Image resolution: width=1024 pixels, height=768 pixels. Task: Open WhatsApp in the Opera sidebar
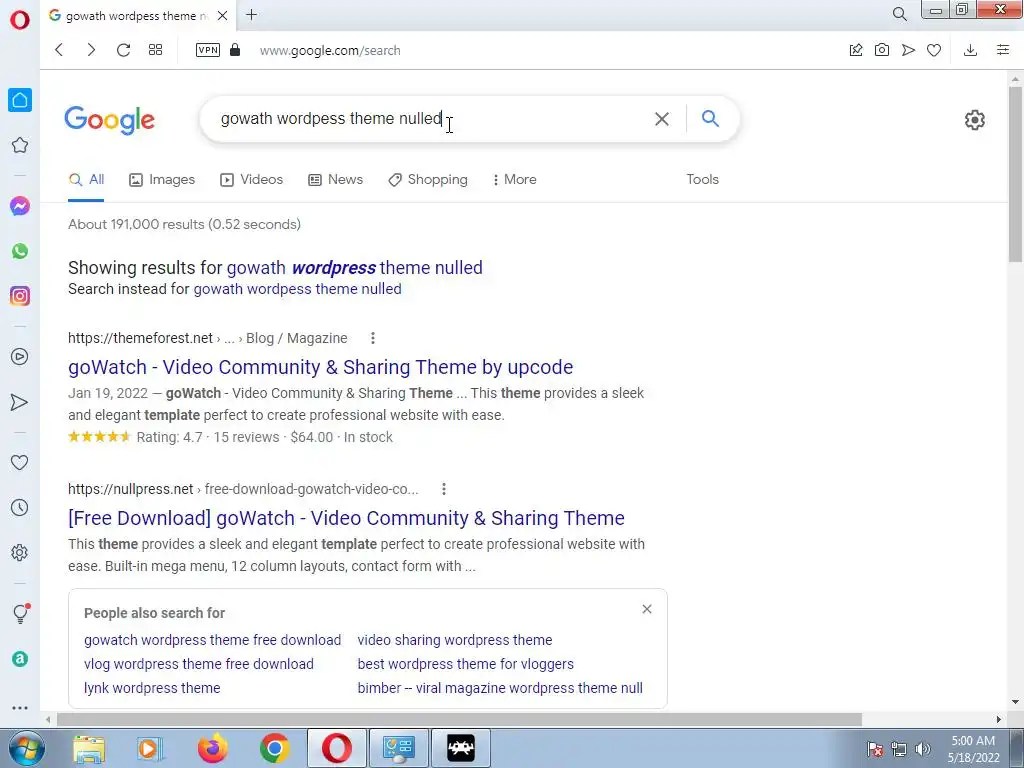point(20,251)
